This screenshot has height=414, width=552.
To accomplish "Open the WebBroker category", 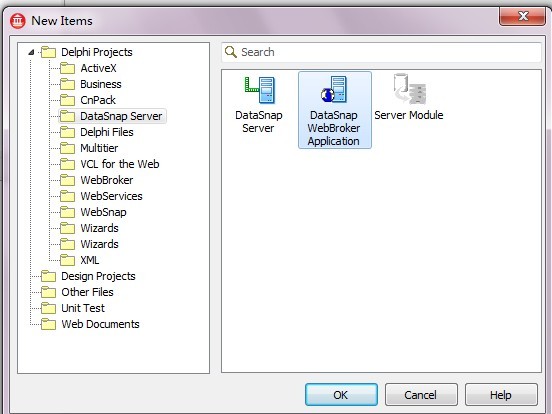I will click(x=107, y=180).
